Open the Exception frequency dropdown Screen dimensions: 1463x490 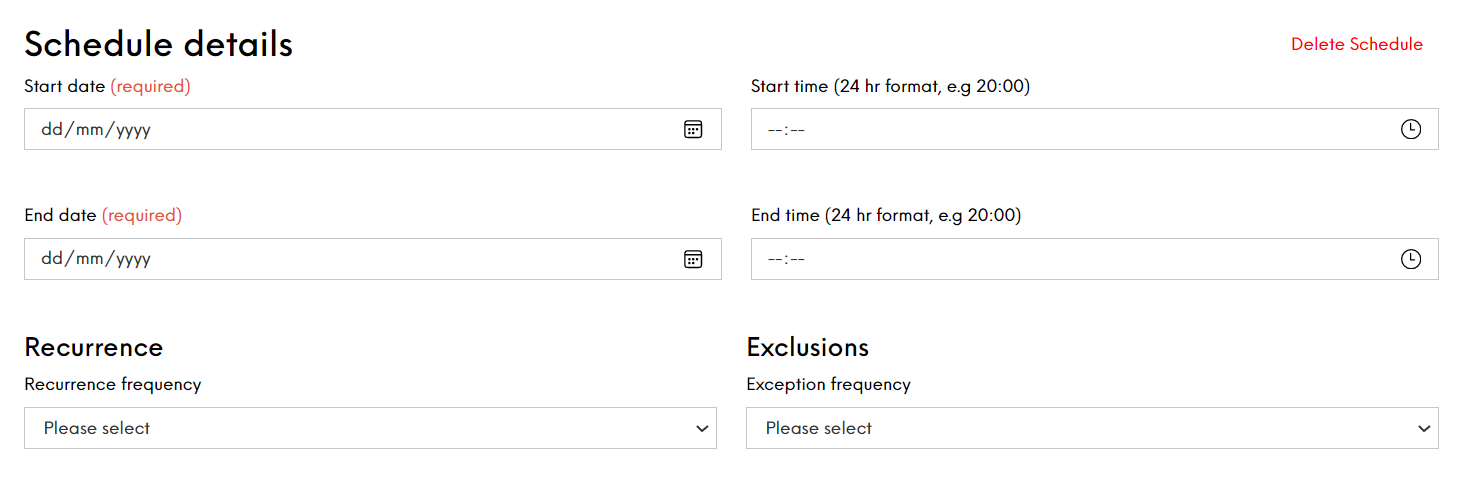tap(1092, 428)
